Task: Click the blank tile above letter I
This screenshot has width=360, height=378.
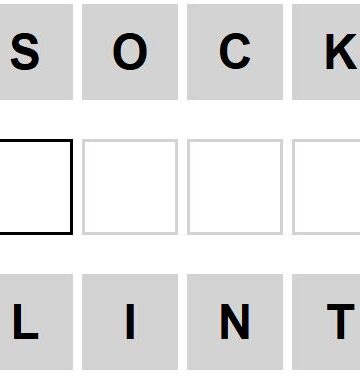Action: (x=130, y=187)
